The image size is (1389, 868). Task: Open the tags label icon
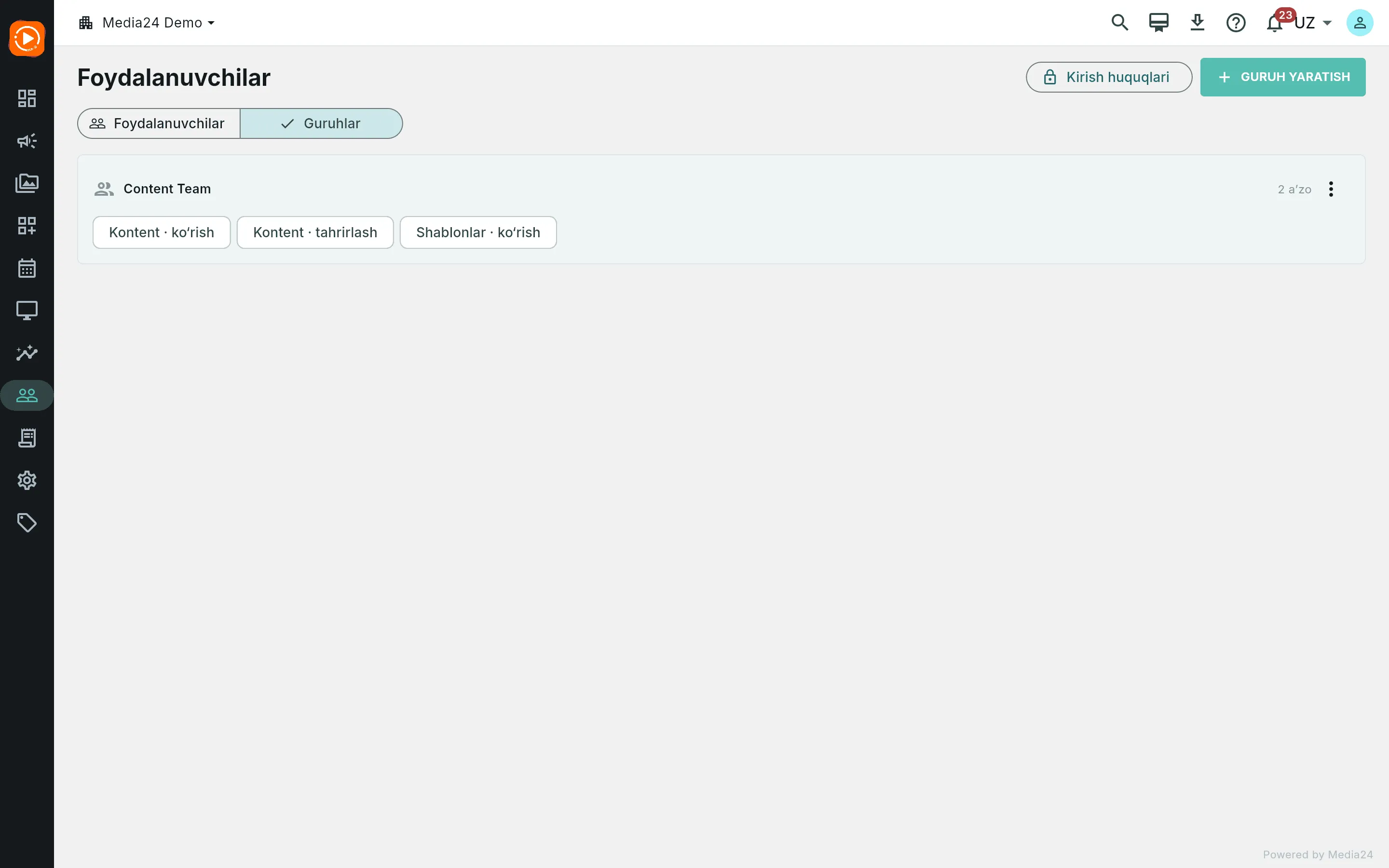(x=27, y=522)
